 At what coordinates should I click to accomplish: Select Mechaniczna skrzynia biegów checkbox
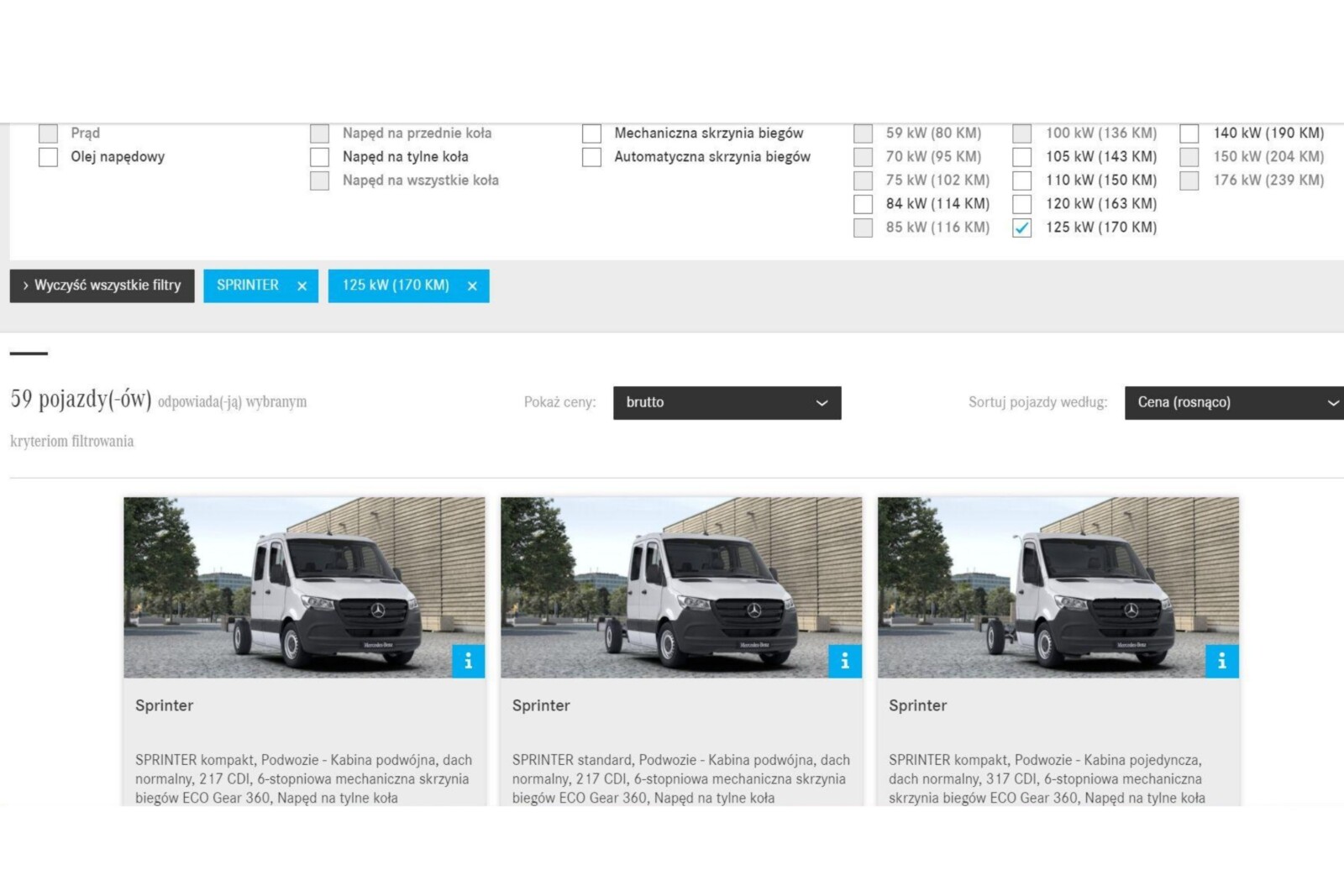[x=592, y=134]
